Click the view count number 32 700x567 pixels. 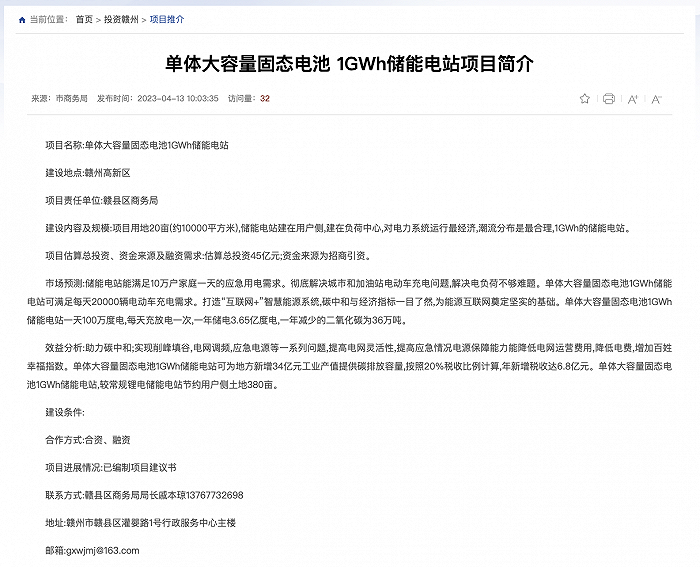265,99
